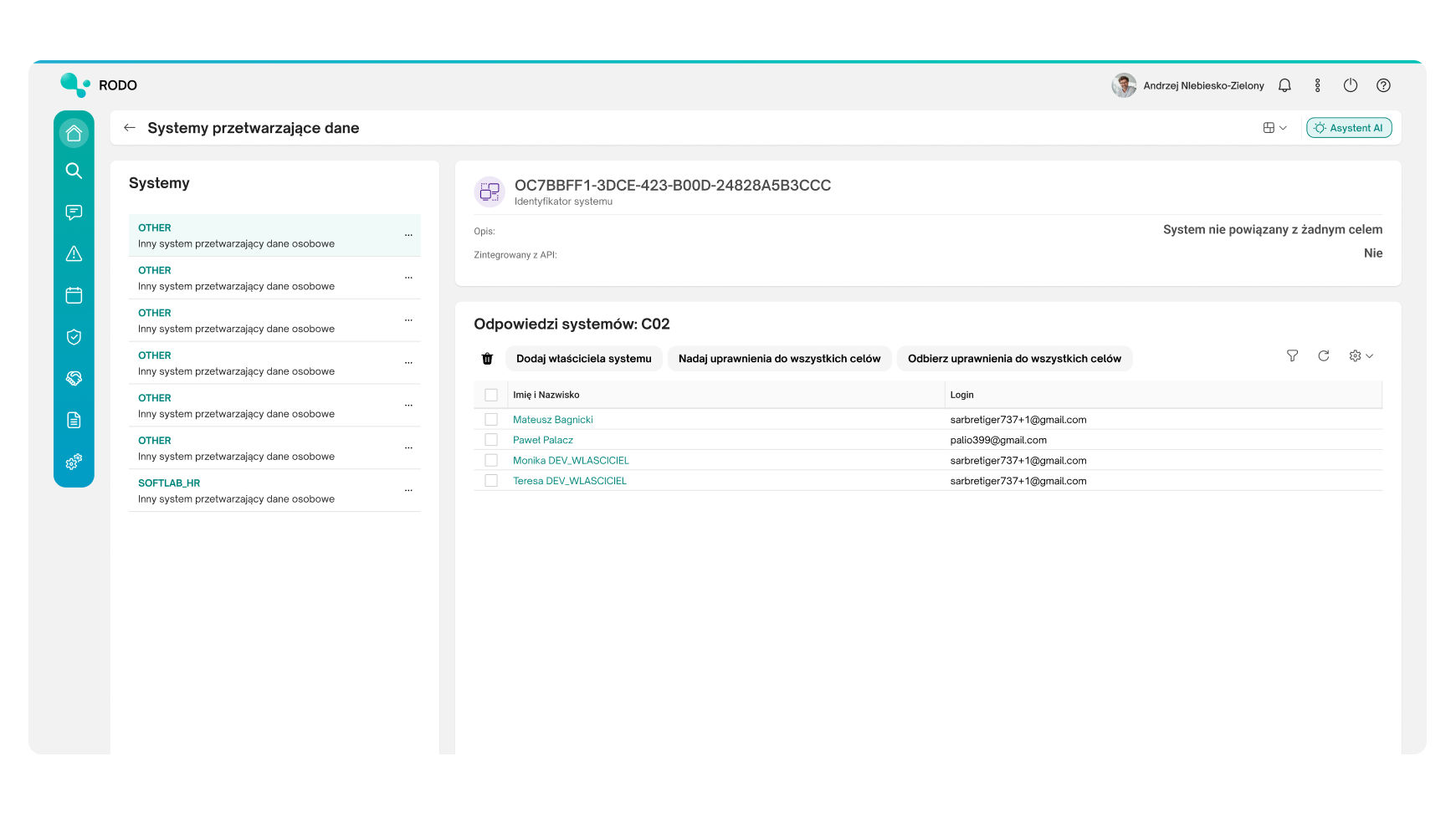1456x833 pixels.
Task: Click the home icon in sidebar
Action: coord(74,133)
